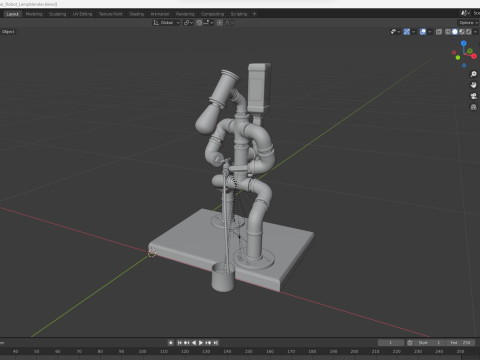Switch perspective/orthographic with the grid icon
This screenshot has width=480, height=360.
click(x=473, y=107)
